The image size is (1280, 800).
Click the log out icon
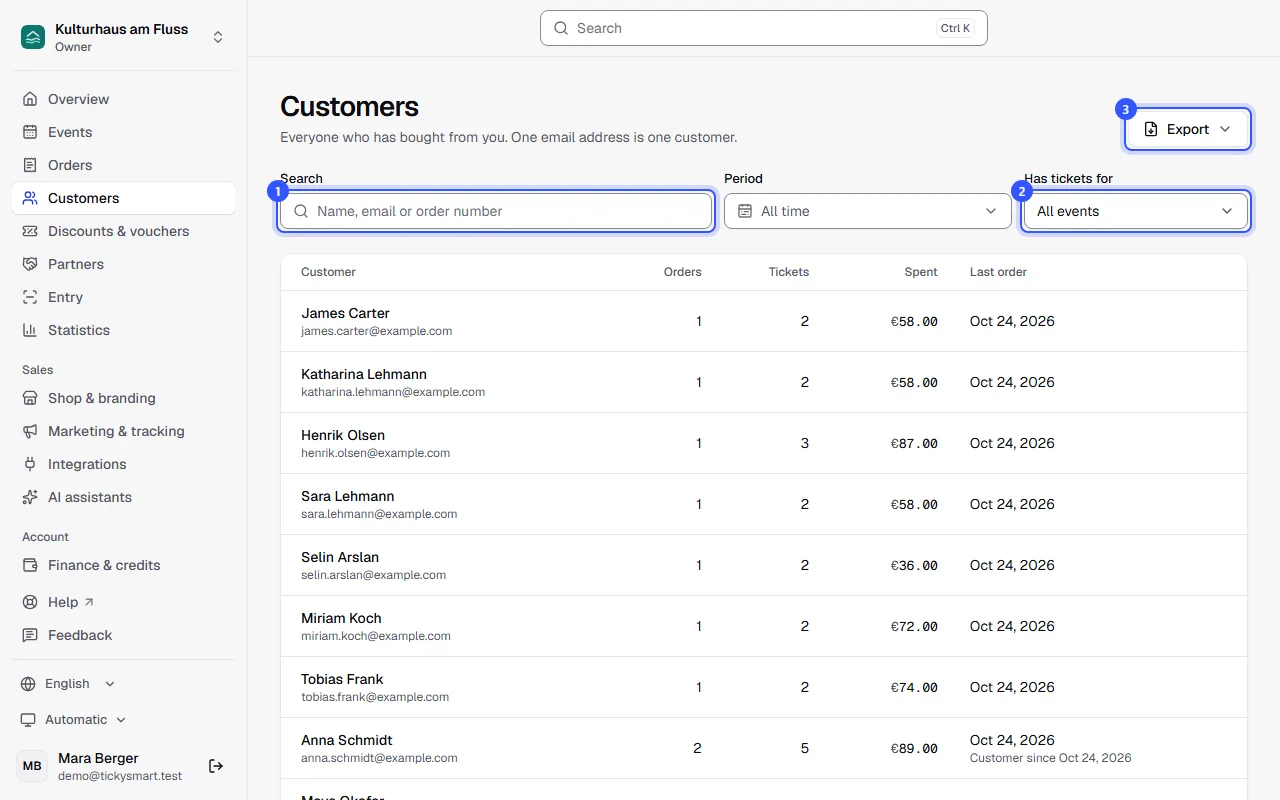(216, 766)
